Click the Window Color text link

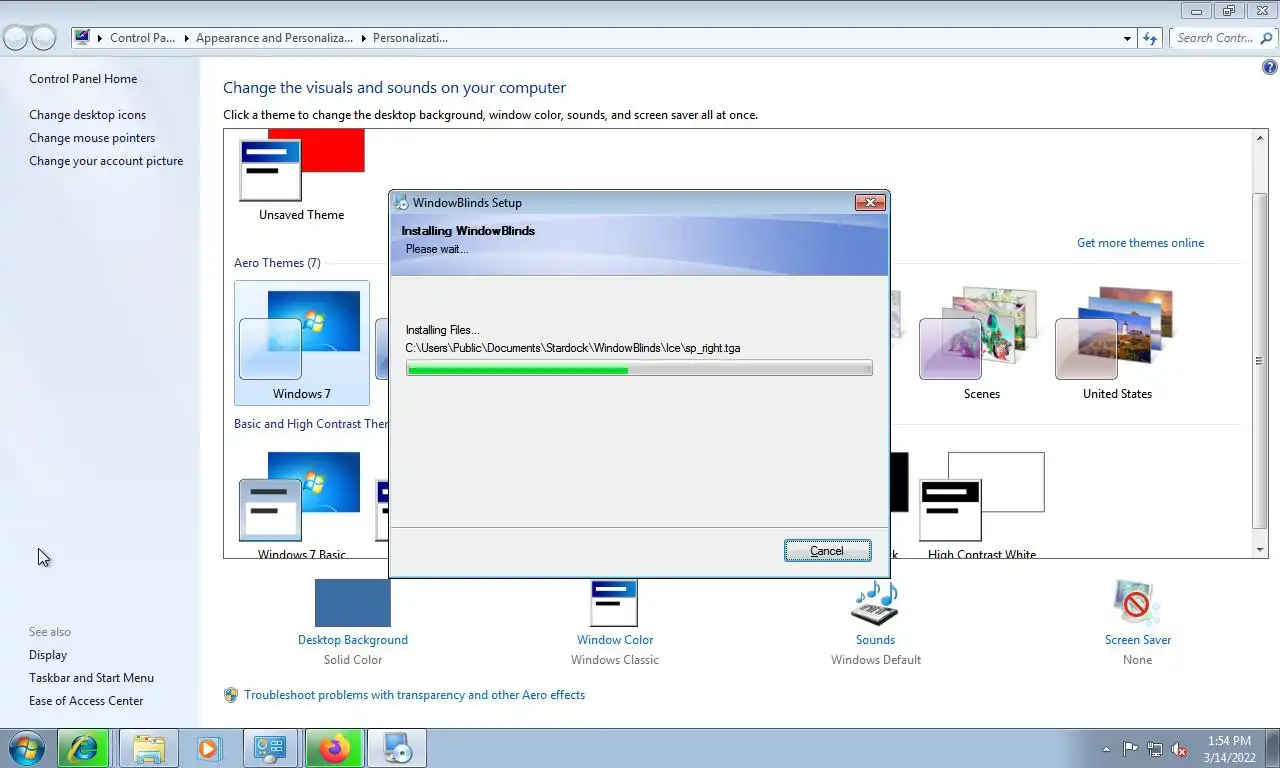(615, 640)
